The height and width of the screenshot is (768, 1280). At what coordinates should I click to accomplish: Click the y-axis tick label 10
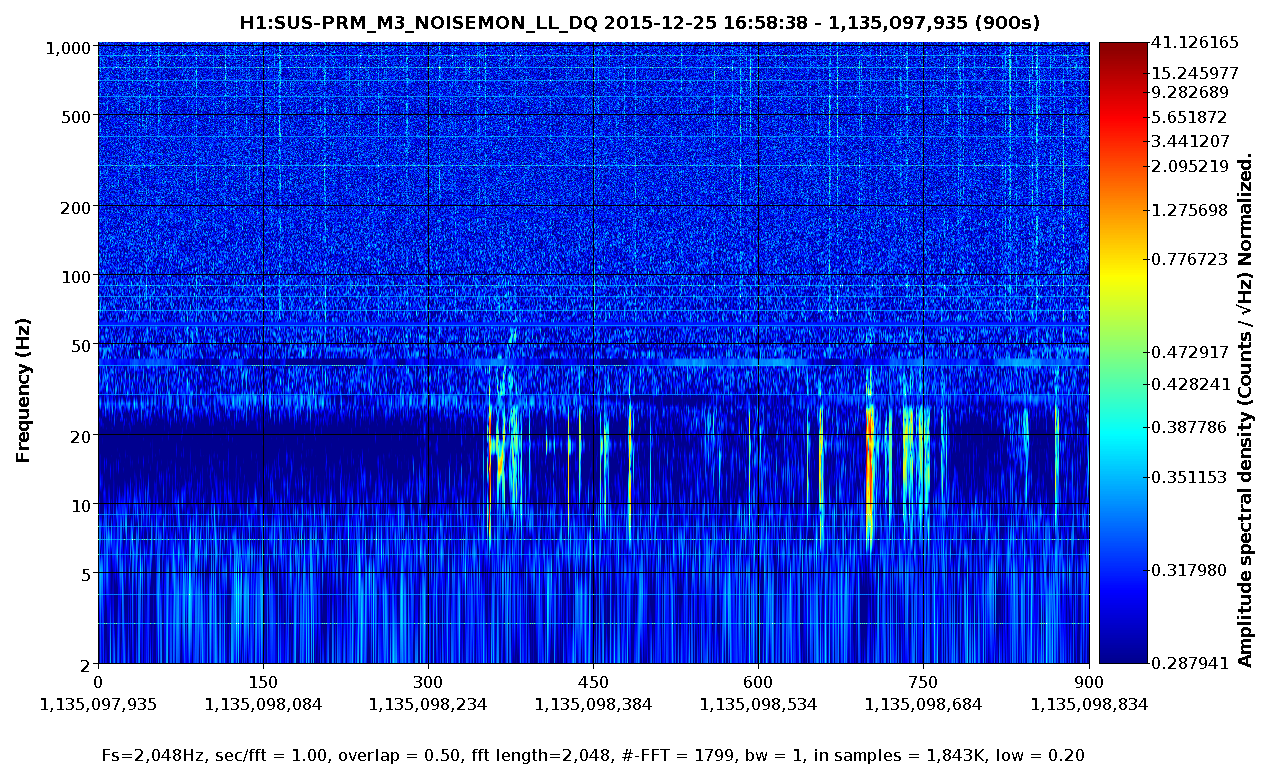tap(83, 504)
